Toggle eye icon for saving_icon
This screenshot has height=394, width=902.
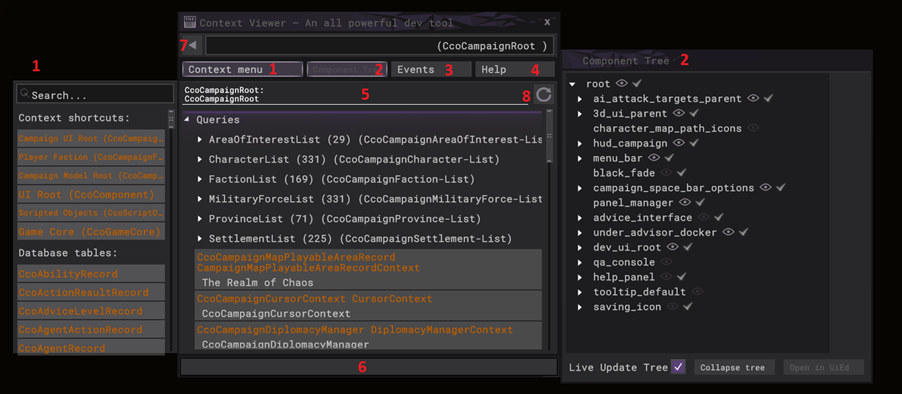coord(672,307)
